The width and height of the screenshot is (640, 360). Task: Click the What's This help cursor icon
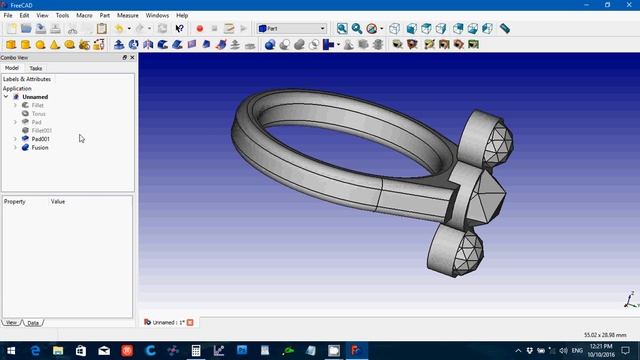click(x=180, y=29)
